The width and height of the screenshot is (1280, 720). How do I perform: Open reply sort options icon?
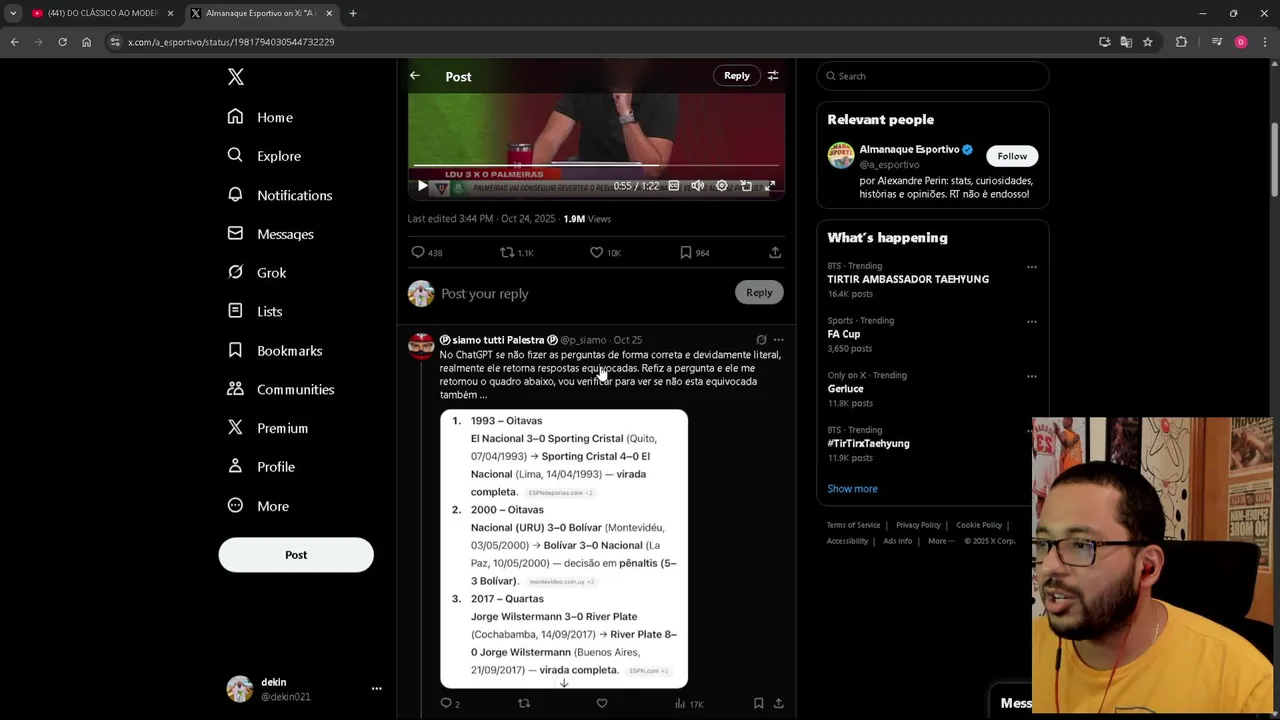pos(773,76)
